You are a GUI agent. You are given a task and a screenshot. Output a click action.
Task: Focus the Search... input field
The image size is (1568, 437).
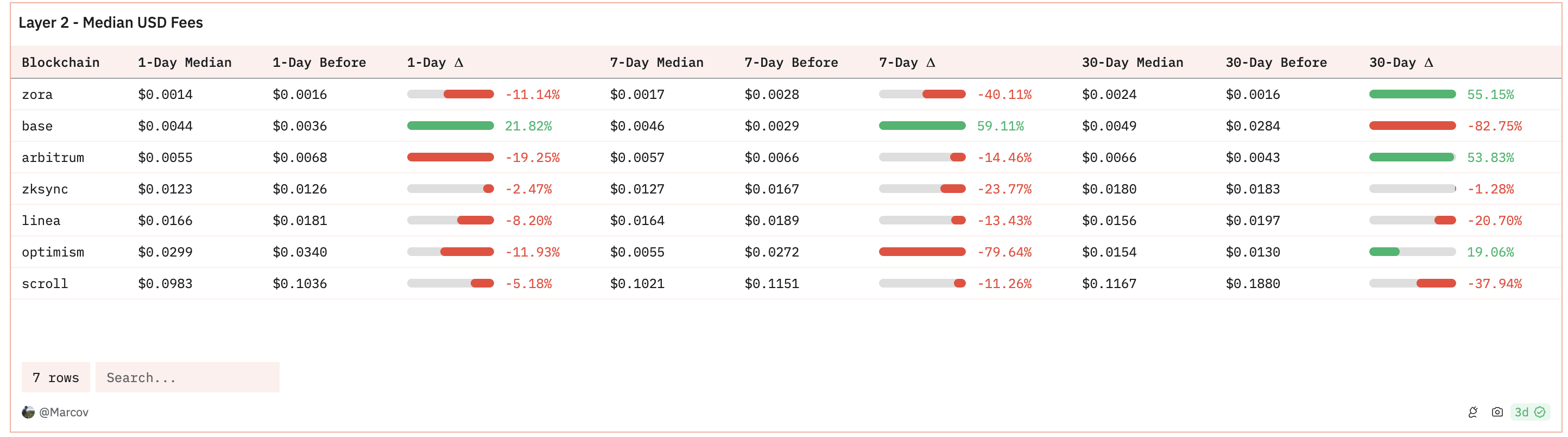(x=187, y=378)
